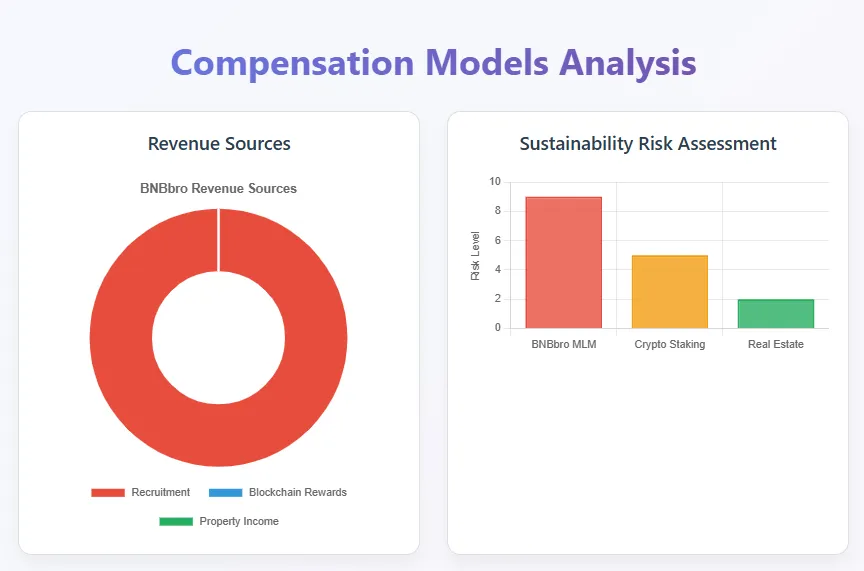Click the red donut ring segment

pos(119,338)
